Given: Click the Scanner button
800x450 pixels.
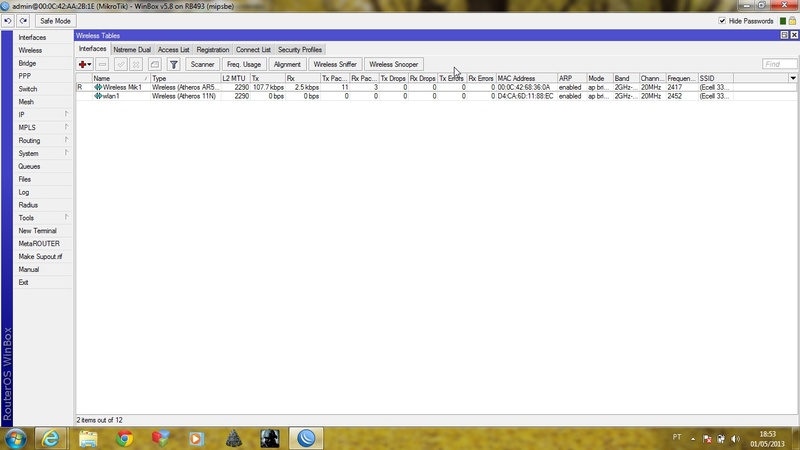Looking at the screenshot, I should tap(202, 64).
